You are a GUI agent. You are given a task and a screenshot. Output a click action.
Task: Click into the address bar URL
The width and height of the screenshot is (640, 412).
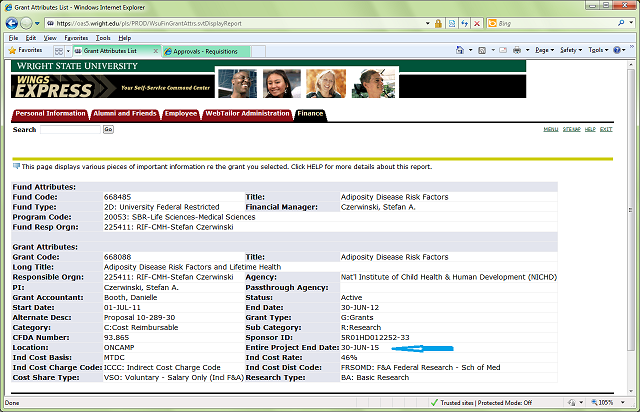click(149, 24)
